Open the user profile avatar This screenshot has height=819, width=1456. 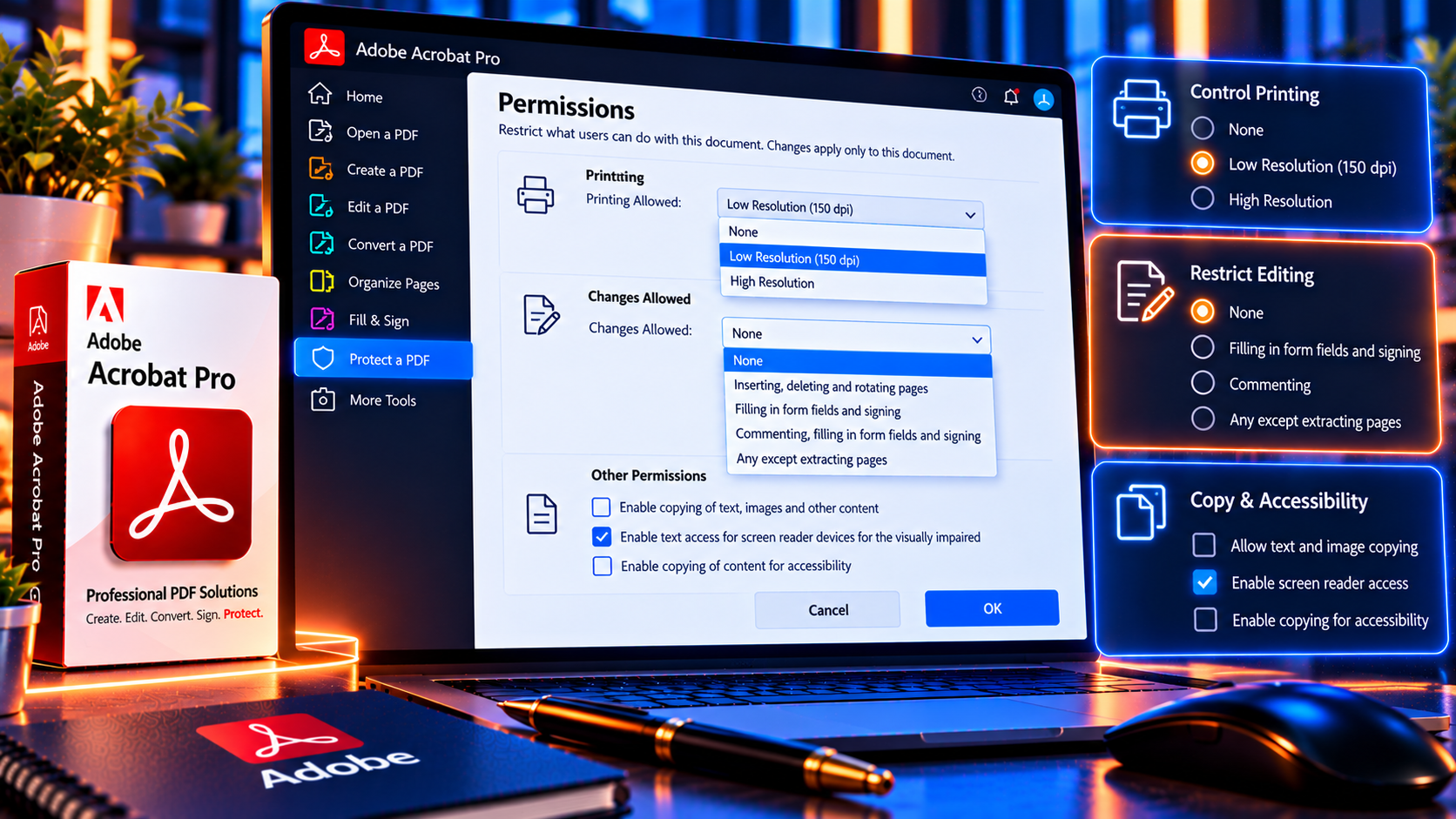click(1043, 100)
